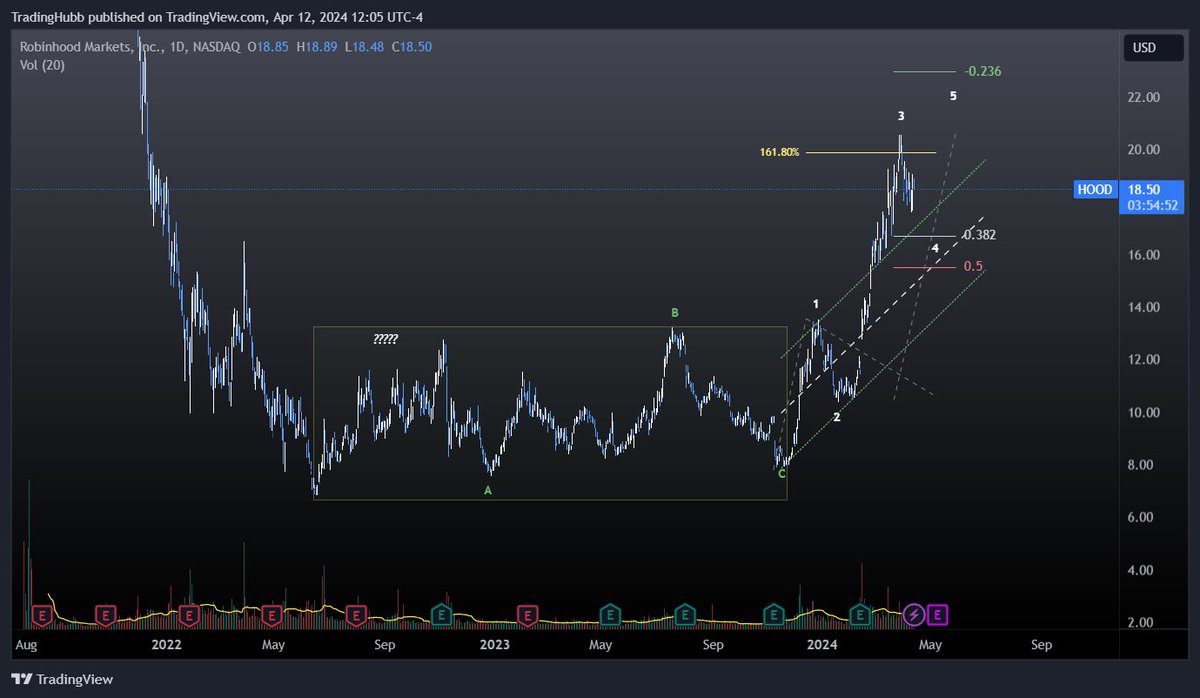Open red earnings marker above May 2022 label
This screenshot has height=698, width=1200.
click(271, 614)
